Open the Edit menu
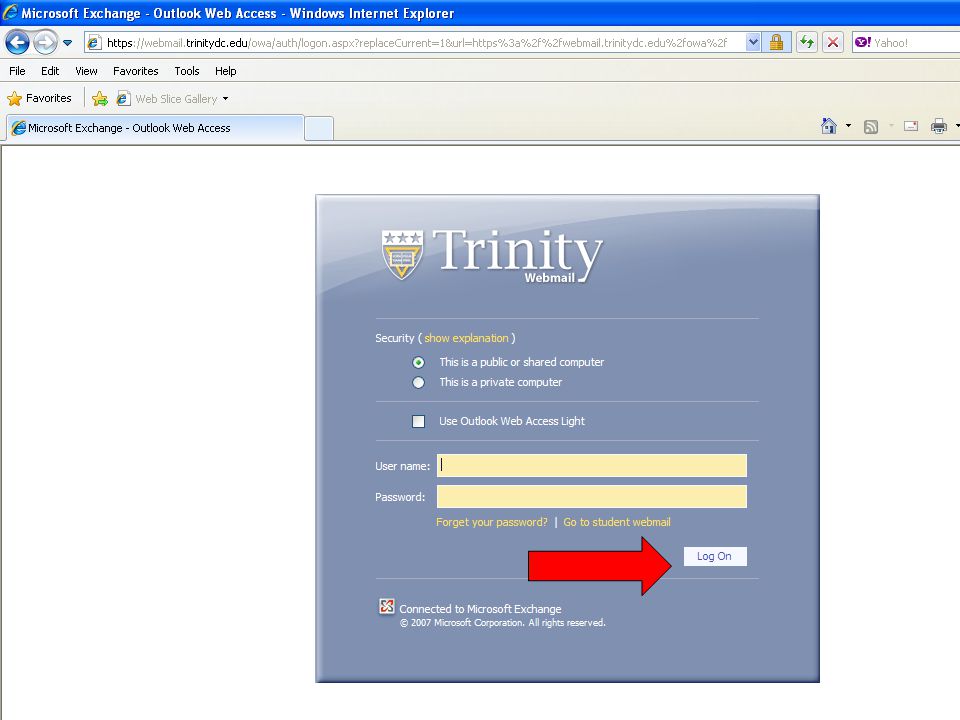960x720 pixels. click(50, 71)
